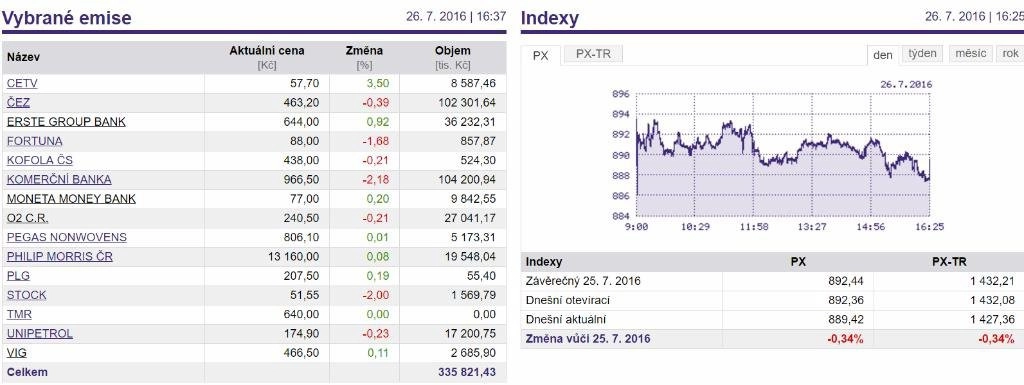Viewport: 1024px width, 385px height.
Task: Open the FORTUNA stock link
Action: coord(35,141)
